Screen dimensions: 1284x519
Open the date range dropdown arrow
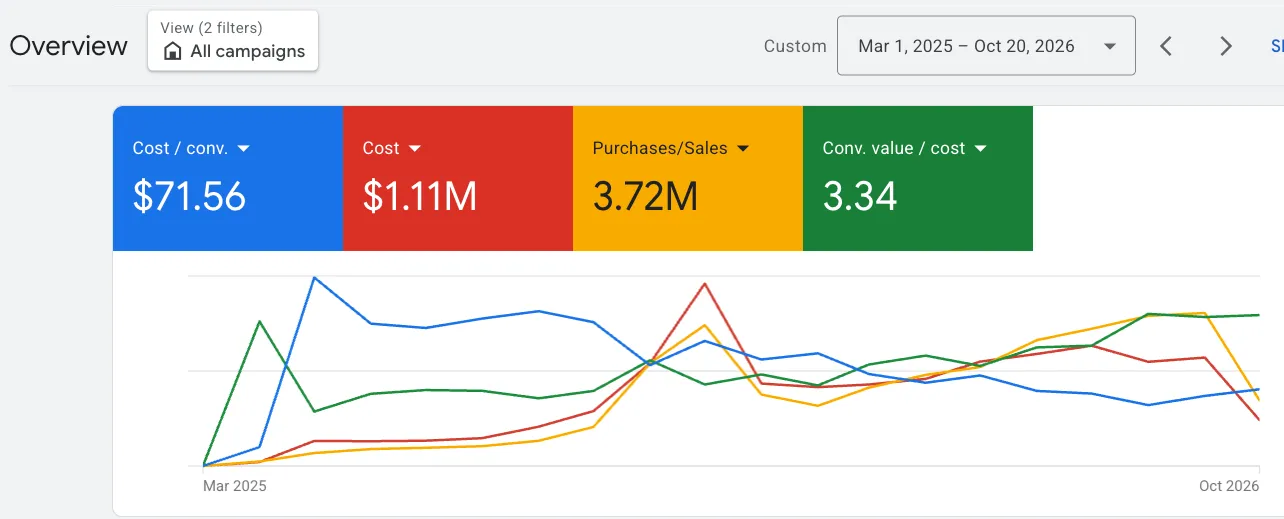click(1109, 46)
